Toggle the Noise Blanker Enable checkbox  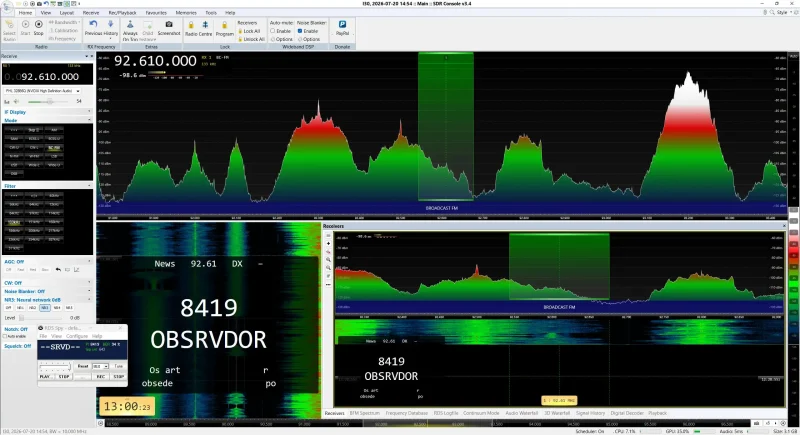[300, 31]
